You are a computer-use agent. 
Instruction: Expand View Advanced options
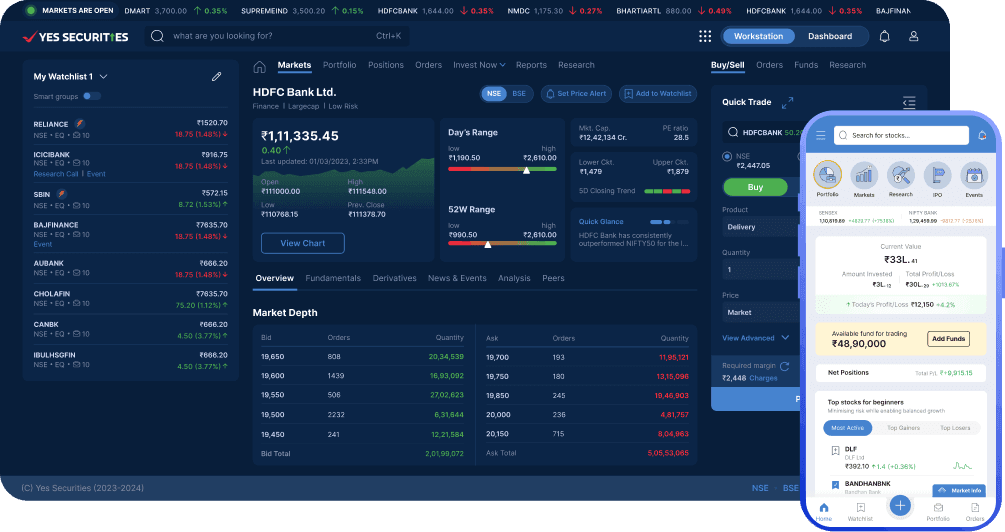click(x=755, y=338)
